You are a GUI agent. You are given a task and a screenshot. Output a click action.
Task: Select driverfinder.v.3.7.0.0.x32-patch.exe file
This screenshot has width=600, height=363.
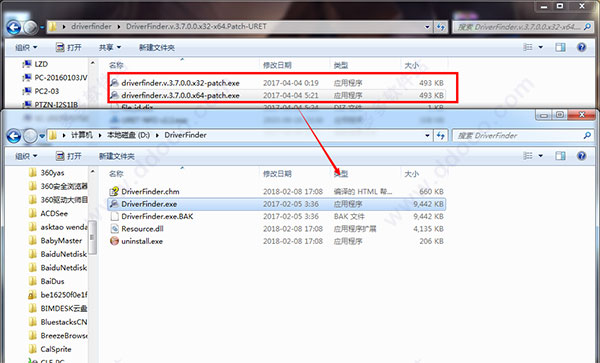pyautogui.click(x=277, y=83)
